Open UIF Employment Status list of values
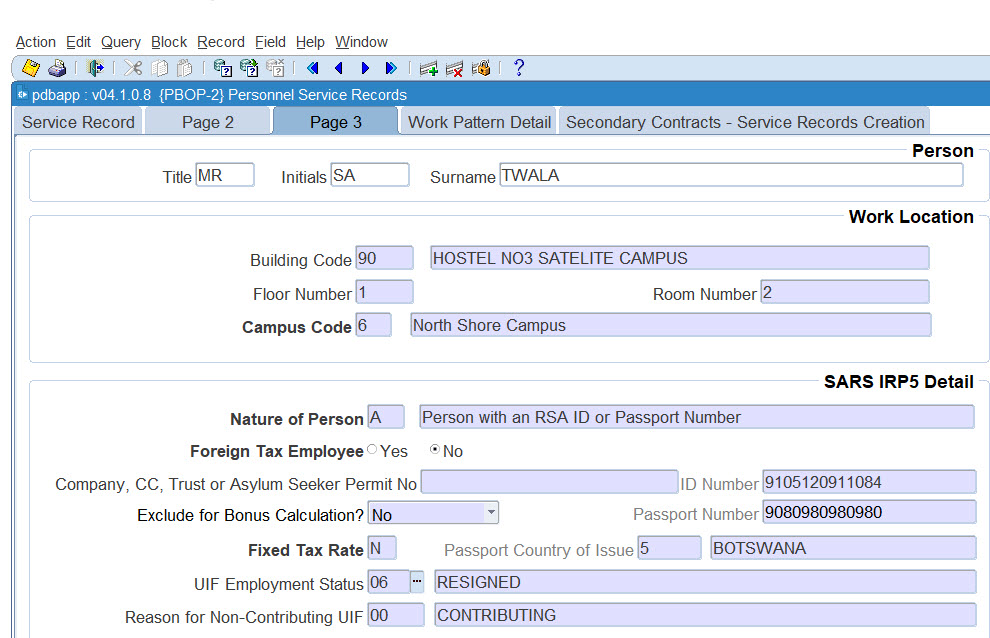The height and width of the screenshot is (638, 990). [x=417, y=582]
